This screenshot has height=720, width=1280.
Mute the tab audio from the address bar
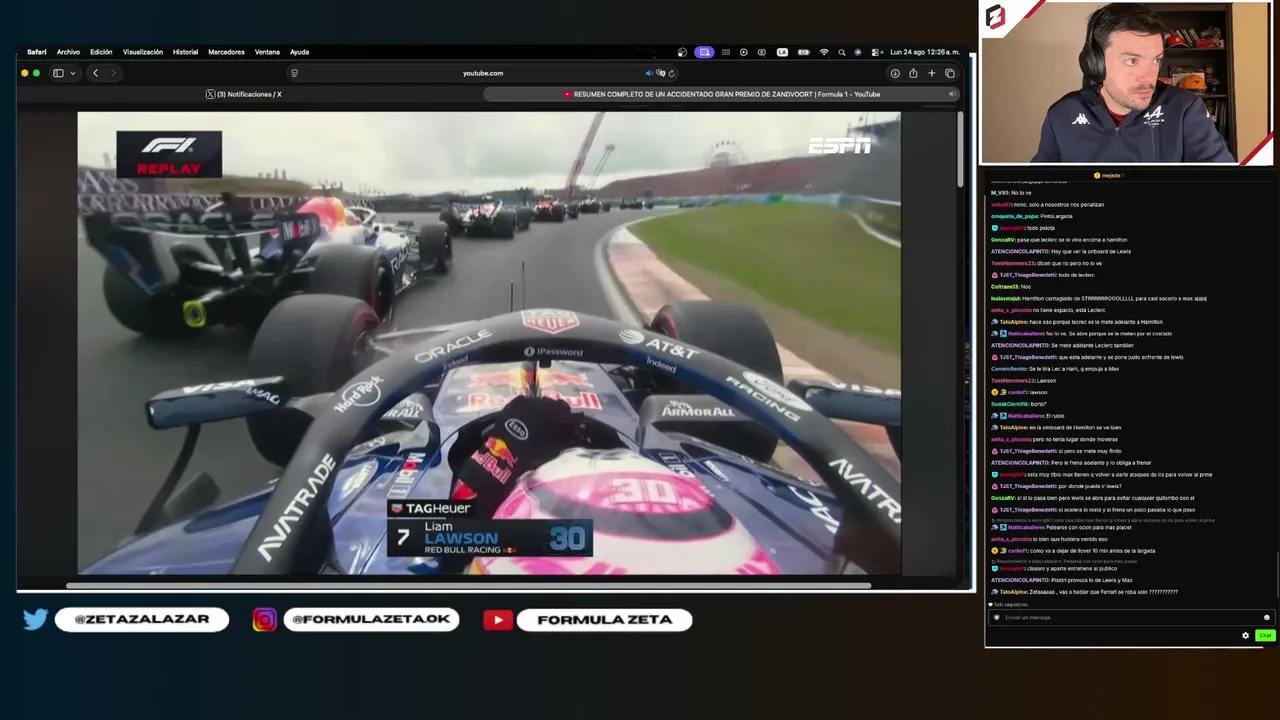(649, 73)
